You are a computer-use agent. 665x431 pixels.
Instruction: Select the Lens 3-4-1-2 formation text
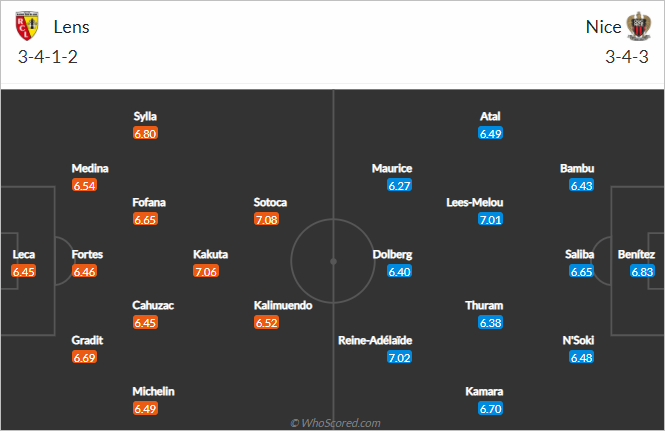click(48, 57)
